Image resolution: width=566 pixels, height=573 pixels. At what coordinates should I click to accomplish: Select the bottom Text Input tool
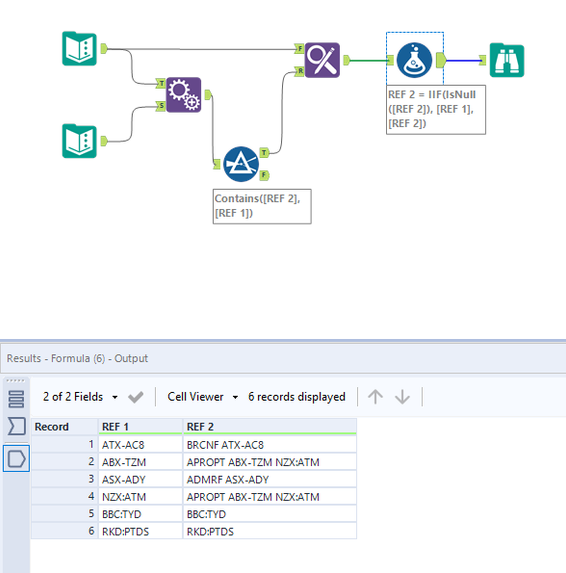(79, 141)
